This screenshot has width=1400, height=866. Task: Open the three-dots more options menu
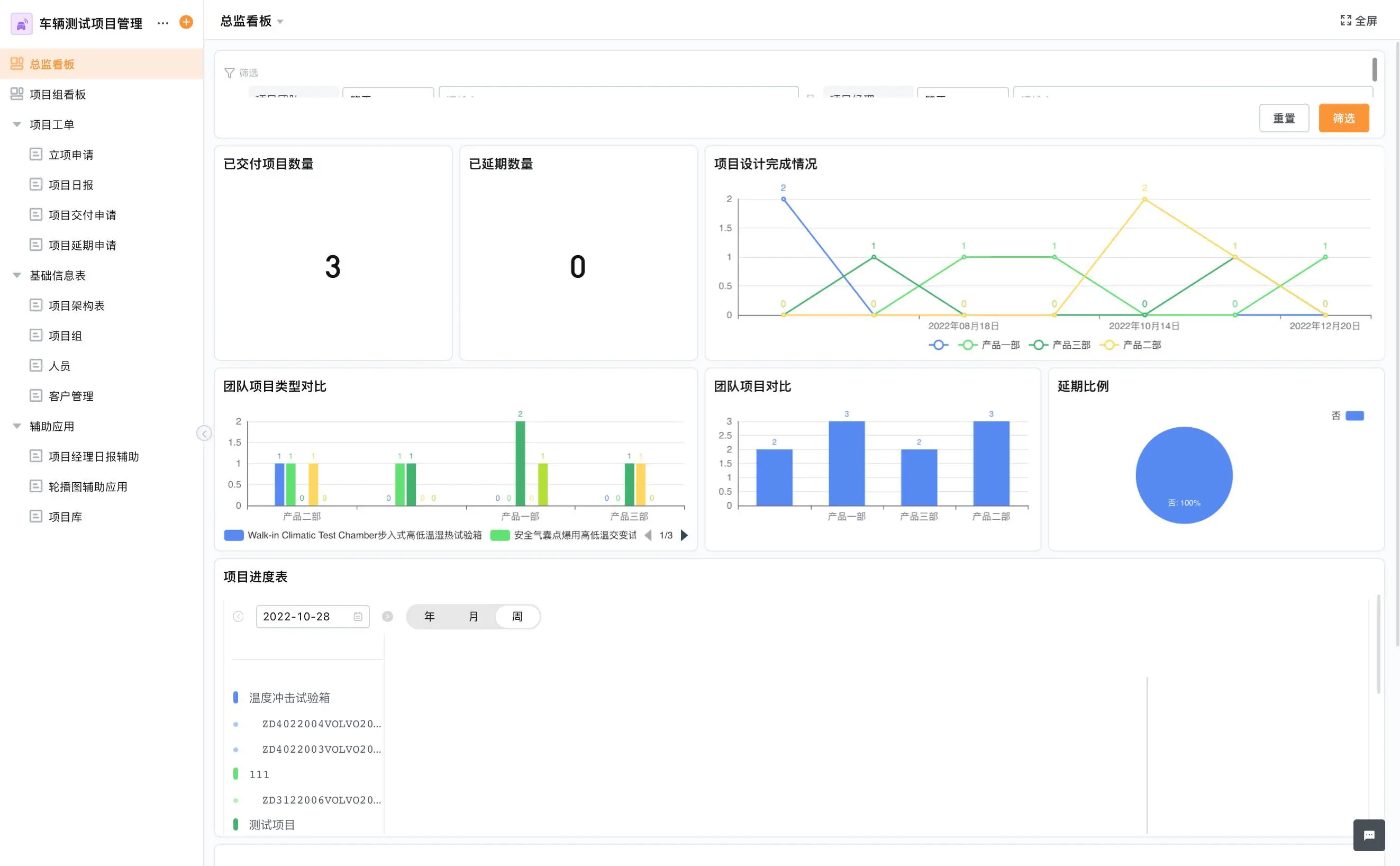click(162, 23)
